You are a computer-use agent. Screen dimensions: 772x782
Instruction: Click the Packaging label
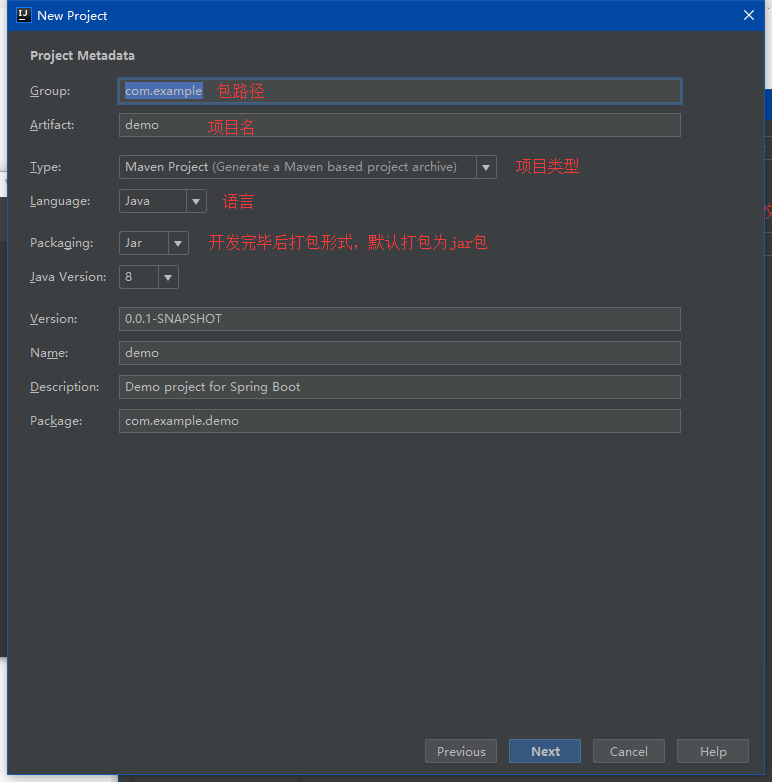pyautogui.click(x=61, y=243)
